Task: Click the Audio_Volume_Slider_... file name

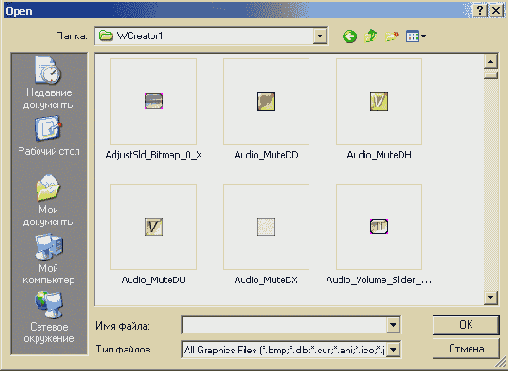Action: (379, 280)
